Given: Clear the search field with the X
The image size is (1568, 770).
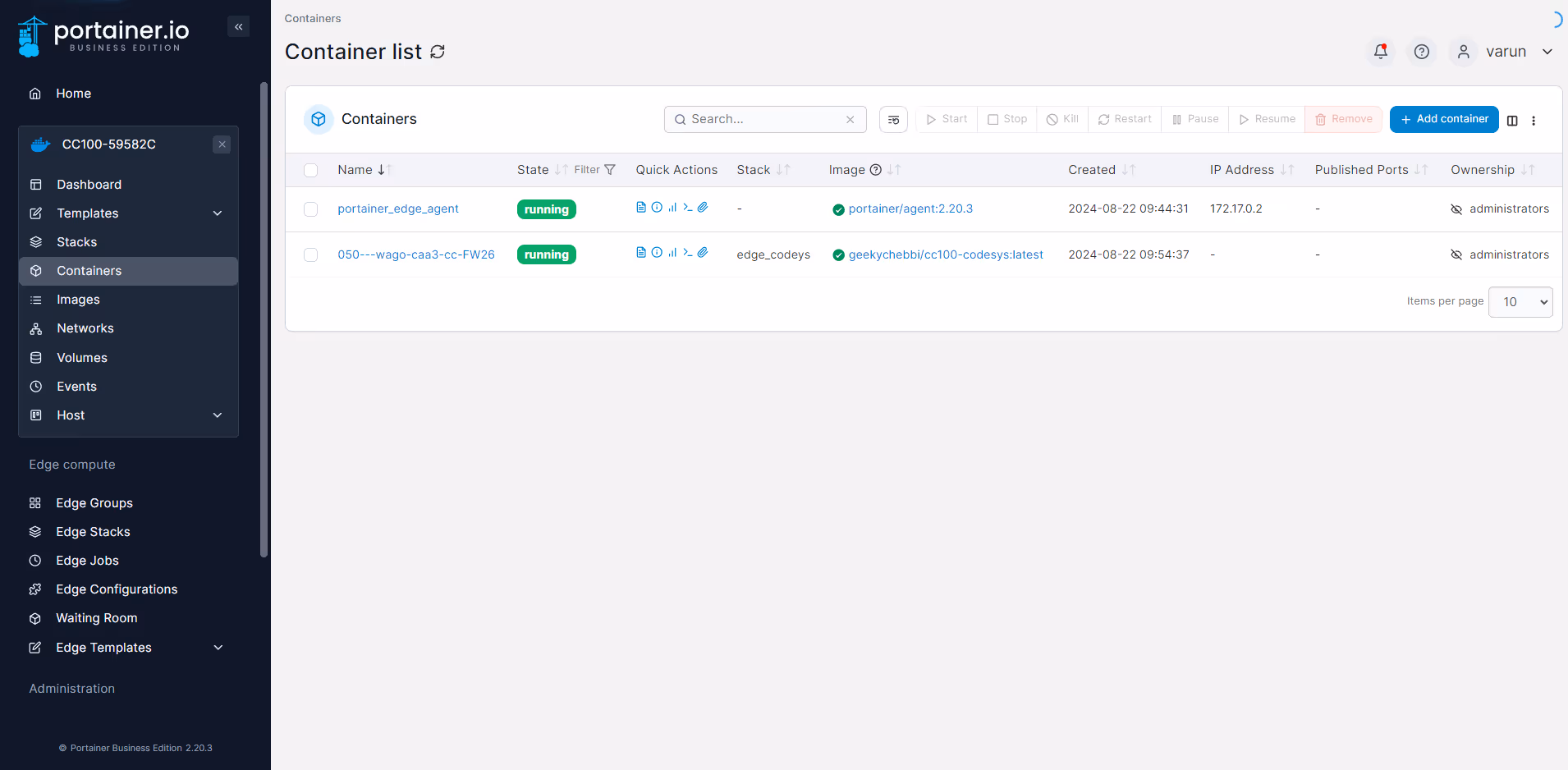Looking at the screenshot, I should (x=850, y=120).
